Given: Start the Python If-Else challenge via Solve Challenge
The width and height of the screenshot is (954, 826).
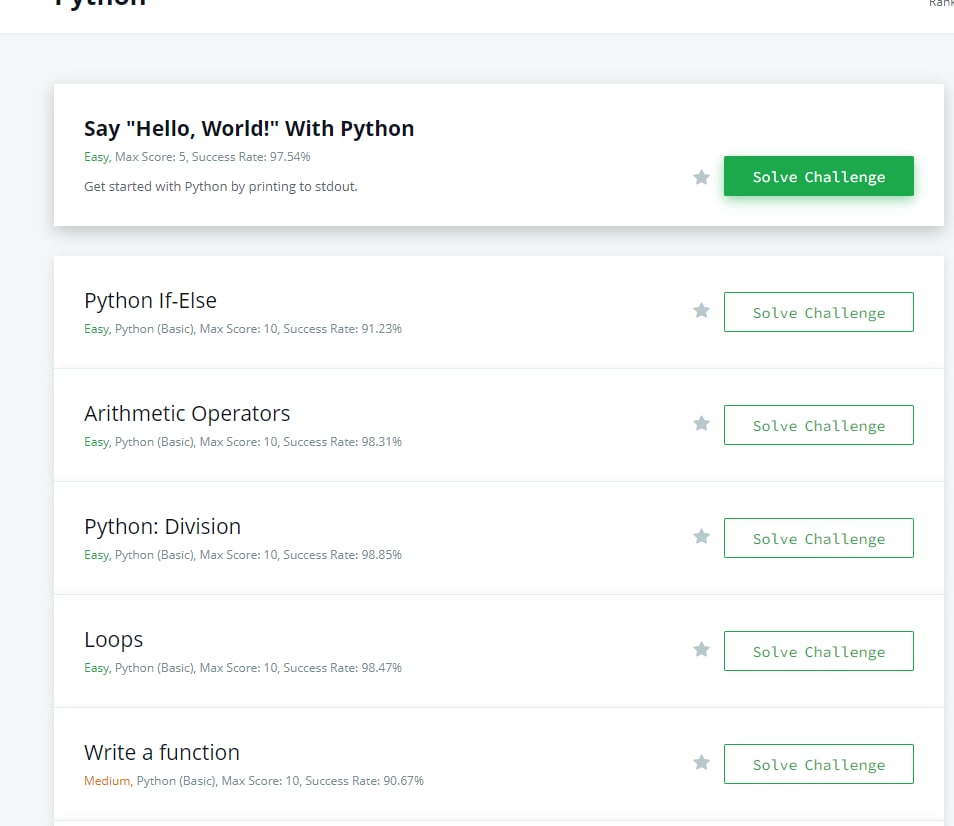Looking at the screenshot, I should pyautogui.click(x=818, y=312).
